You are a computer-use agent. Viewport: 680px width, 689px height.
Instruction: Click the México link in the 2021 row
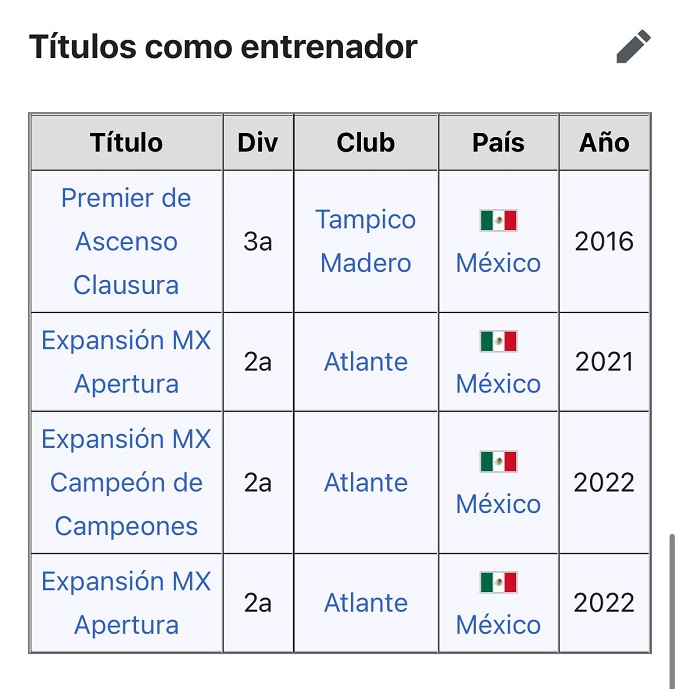pos(498,384)
